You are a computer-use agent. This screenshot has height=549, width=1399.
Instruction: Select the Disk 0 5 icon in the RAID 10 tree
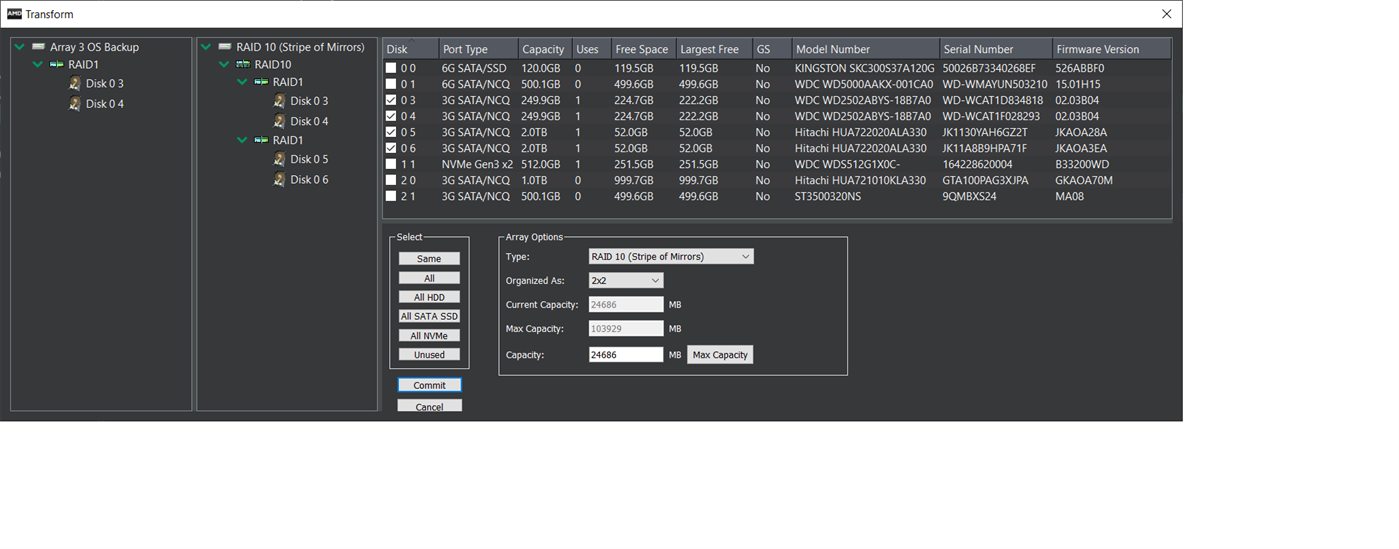280,160
